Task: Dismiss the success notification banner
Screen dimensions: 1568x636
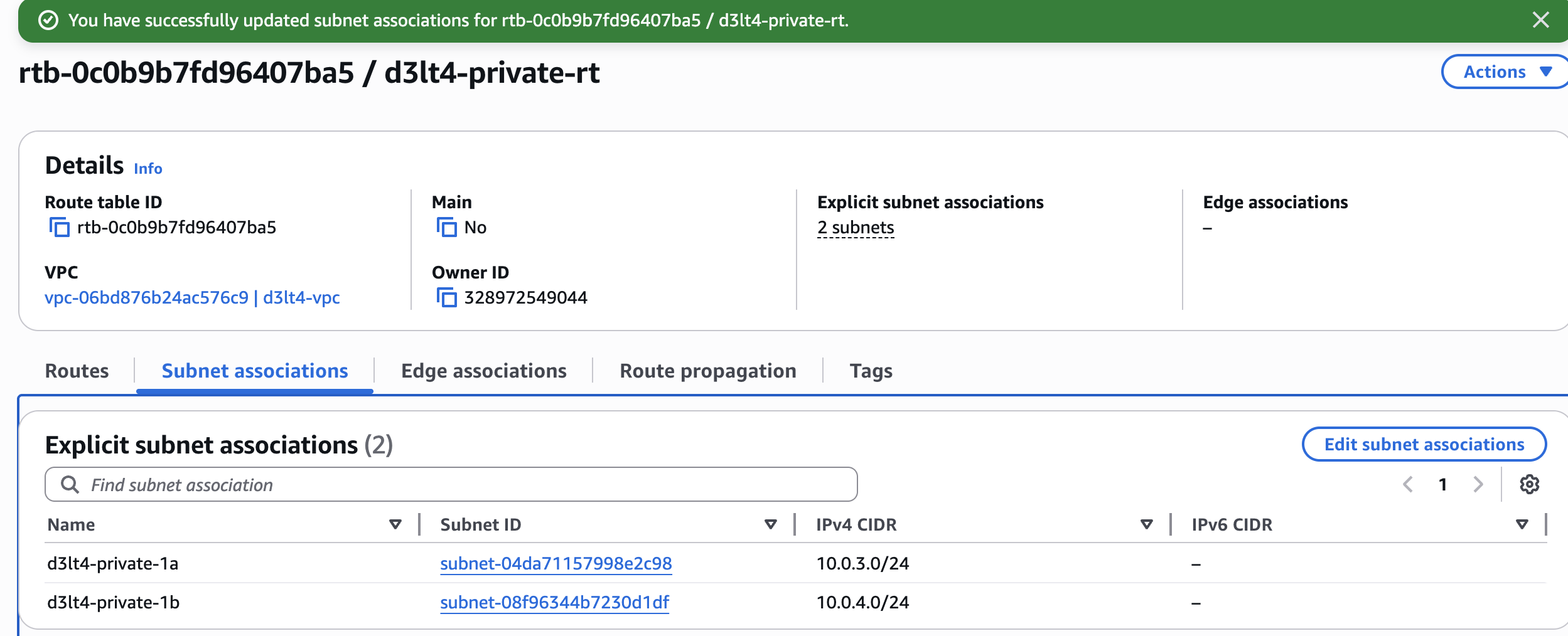Action: (1542, 19)
